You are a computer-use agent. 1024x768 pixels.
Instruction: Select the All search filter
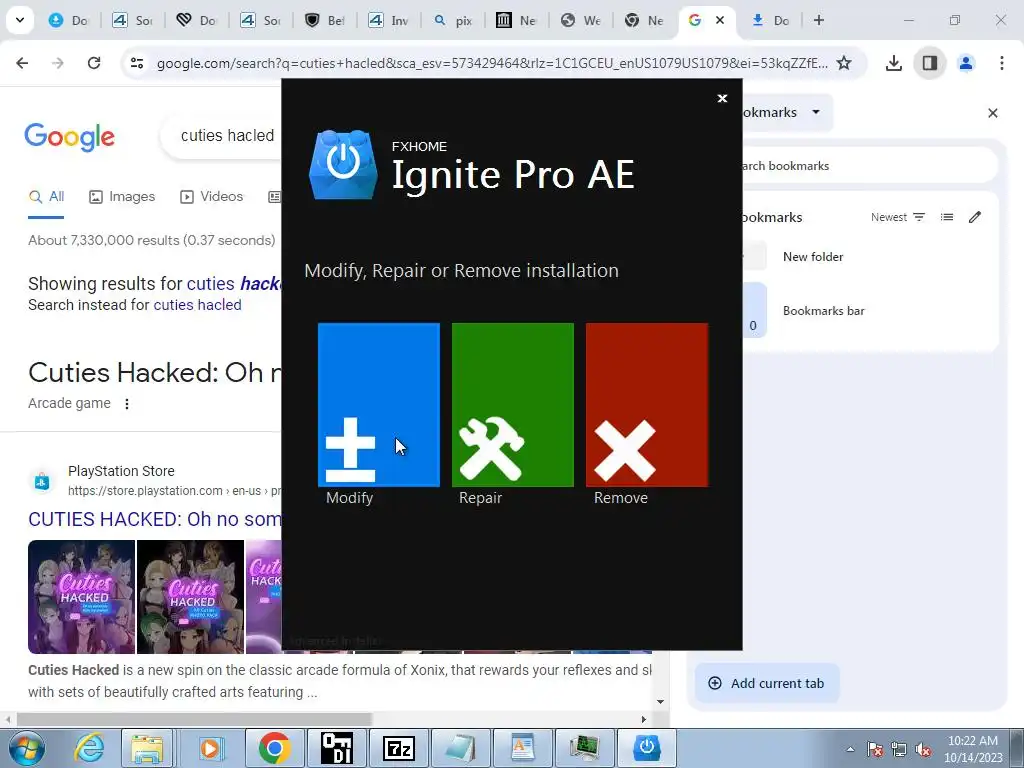click(46, 197)
